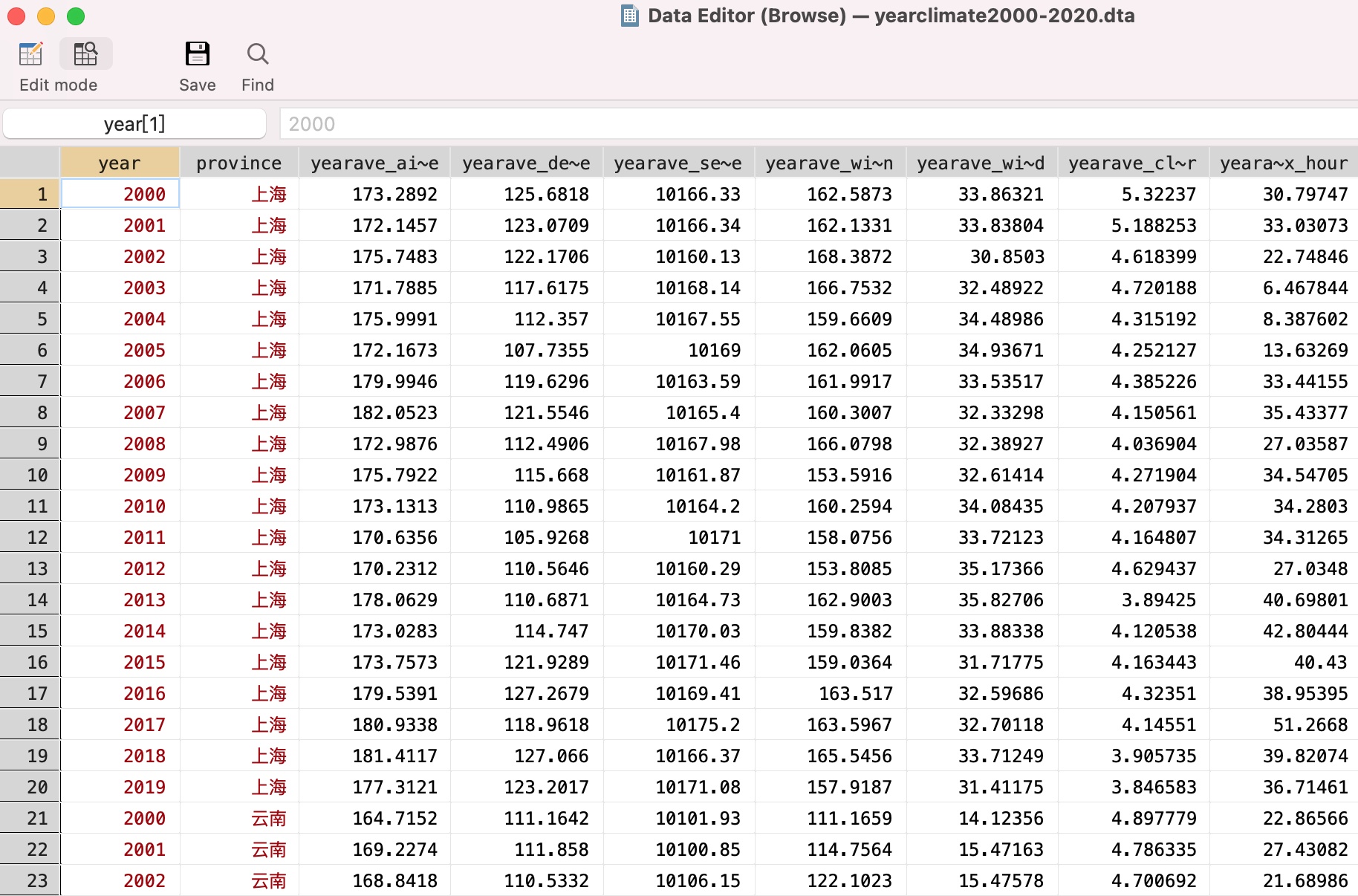Click the cell value field showing 2000
1358x896 pixels.
pos(819,123)
